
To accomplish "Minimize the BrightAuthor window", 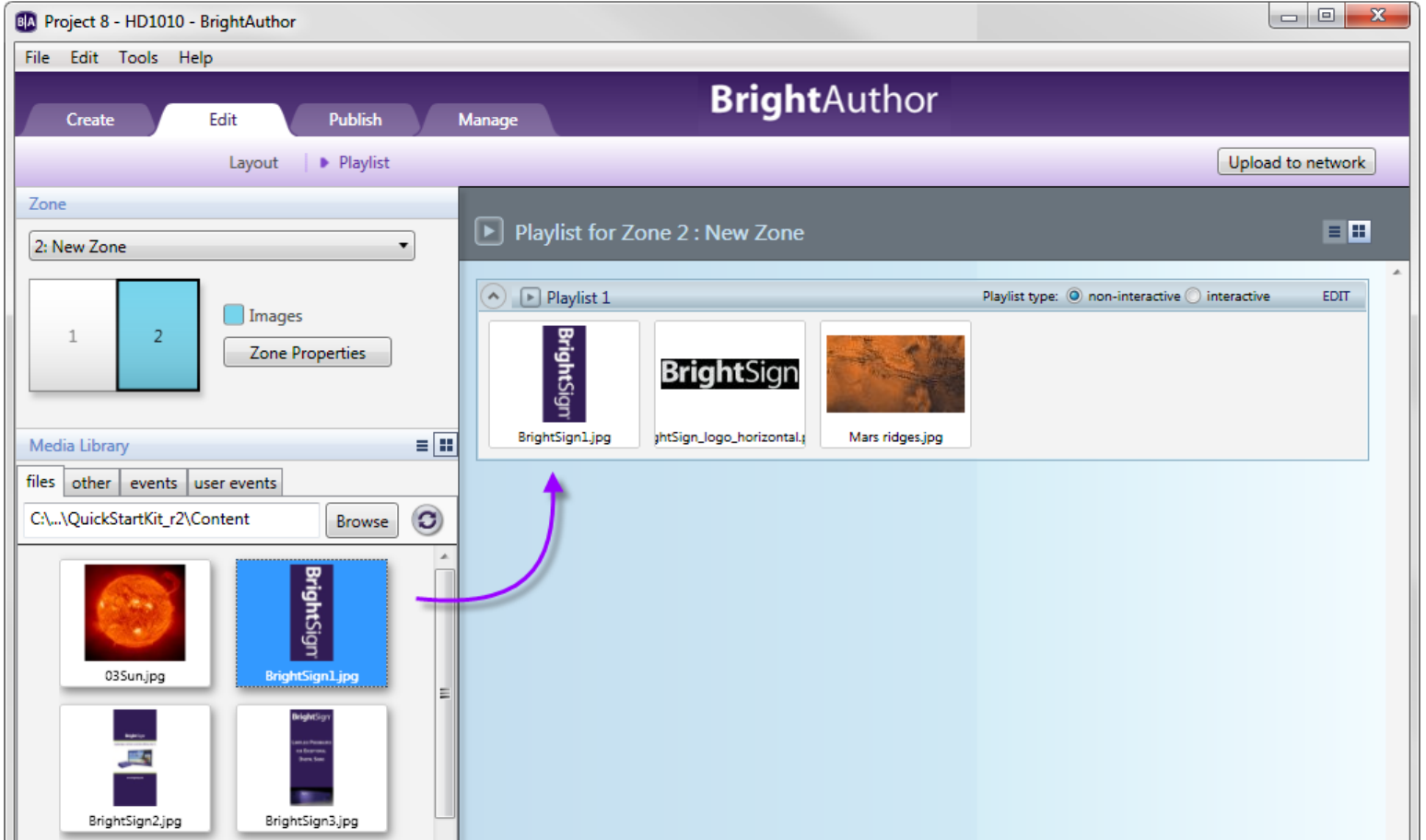I will (1289, 16).
